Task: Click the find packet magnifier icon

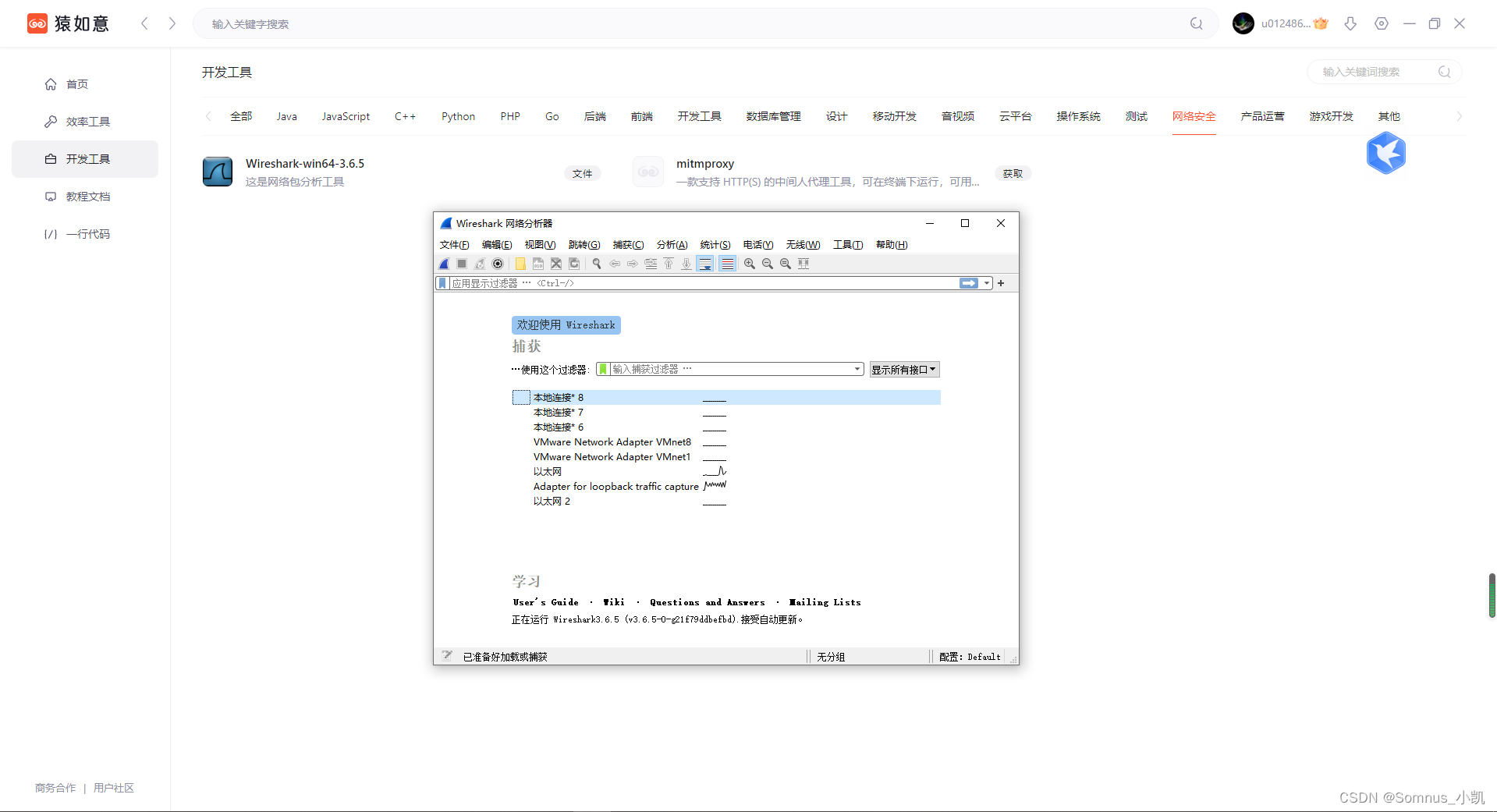Action: coord(597,264)
